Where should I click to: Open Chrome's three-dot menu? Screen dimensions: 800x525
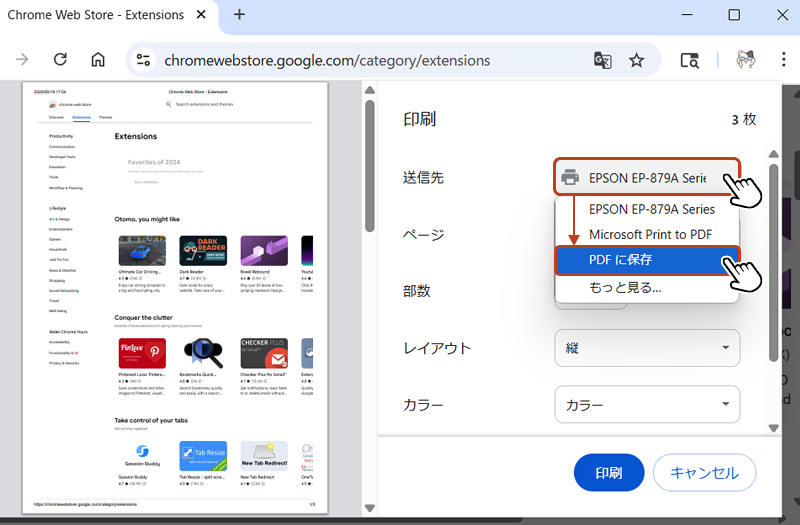[x=784, y=60]
